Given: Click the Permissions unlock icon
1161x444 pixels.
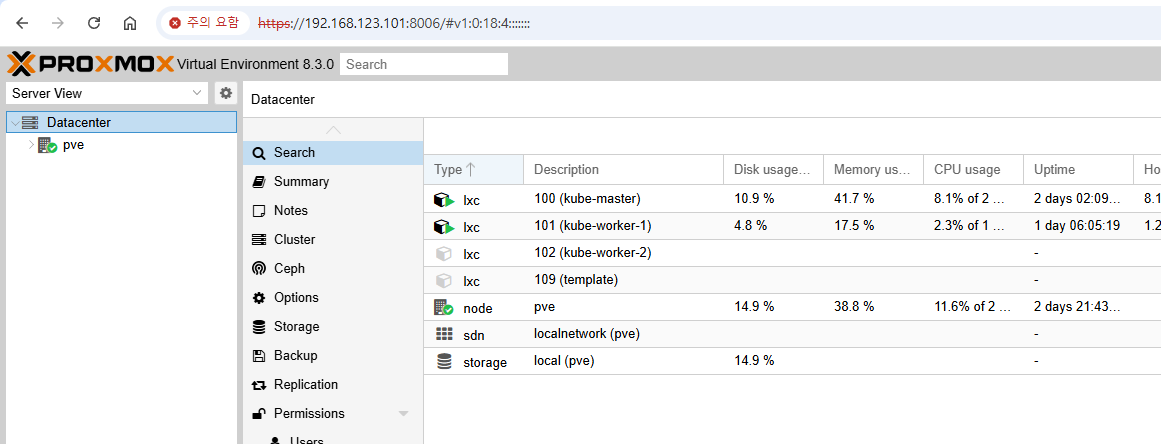Looking at the screenshot, I should coord(258,414).
